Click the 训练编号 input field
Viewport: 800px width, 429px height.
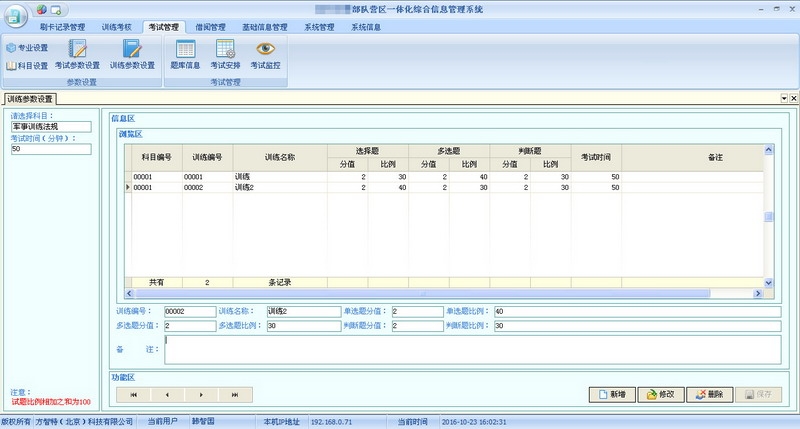(190, 311)
